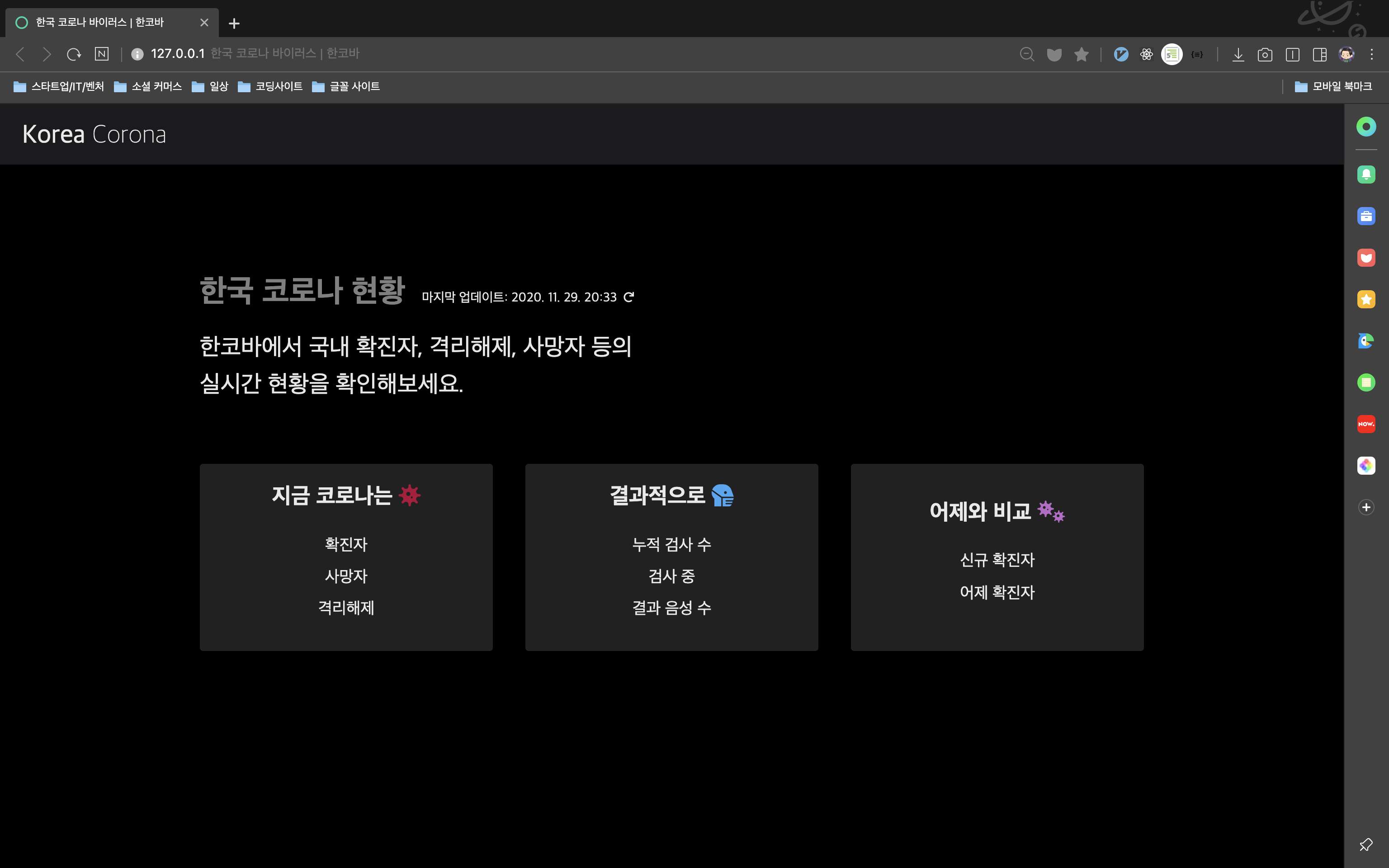Viewport: 1389px width, 868px height.
Task: Open the NOW. red sidebar icon
Action: 1365,424
